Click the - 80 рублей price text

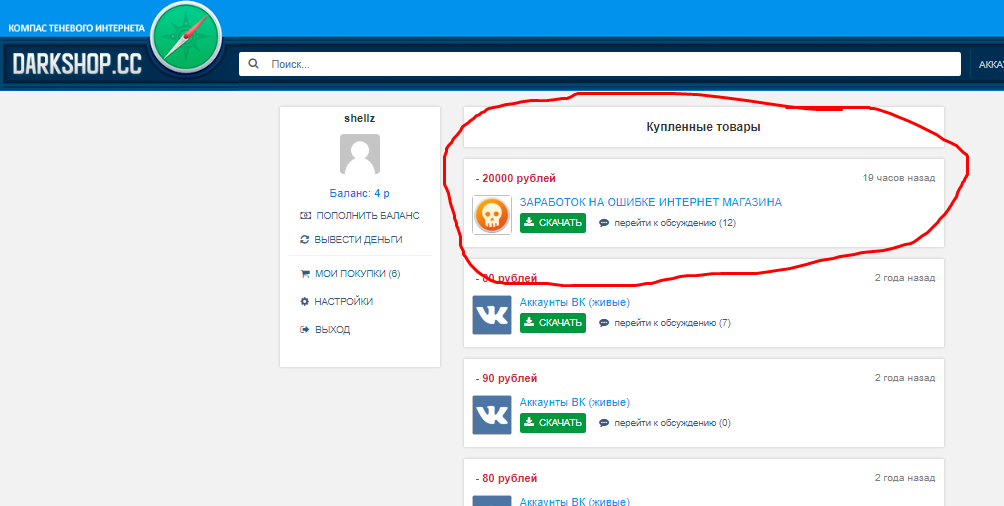click(x=506, y=478)
